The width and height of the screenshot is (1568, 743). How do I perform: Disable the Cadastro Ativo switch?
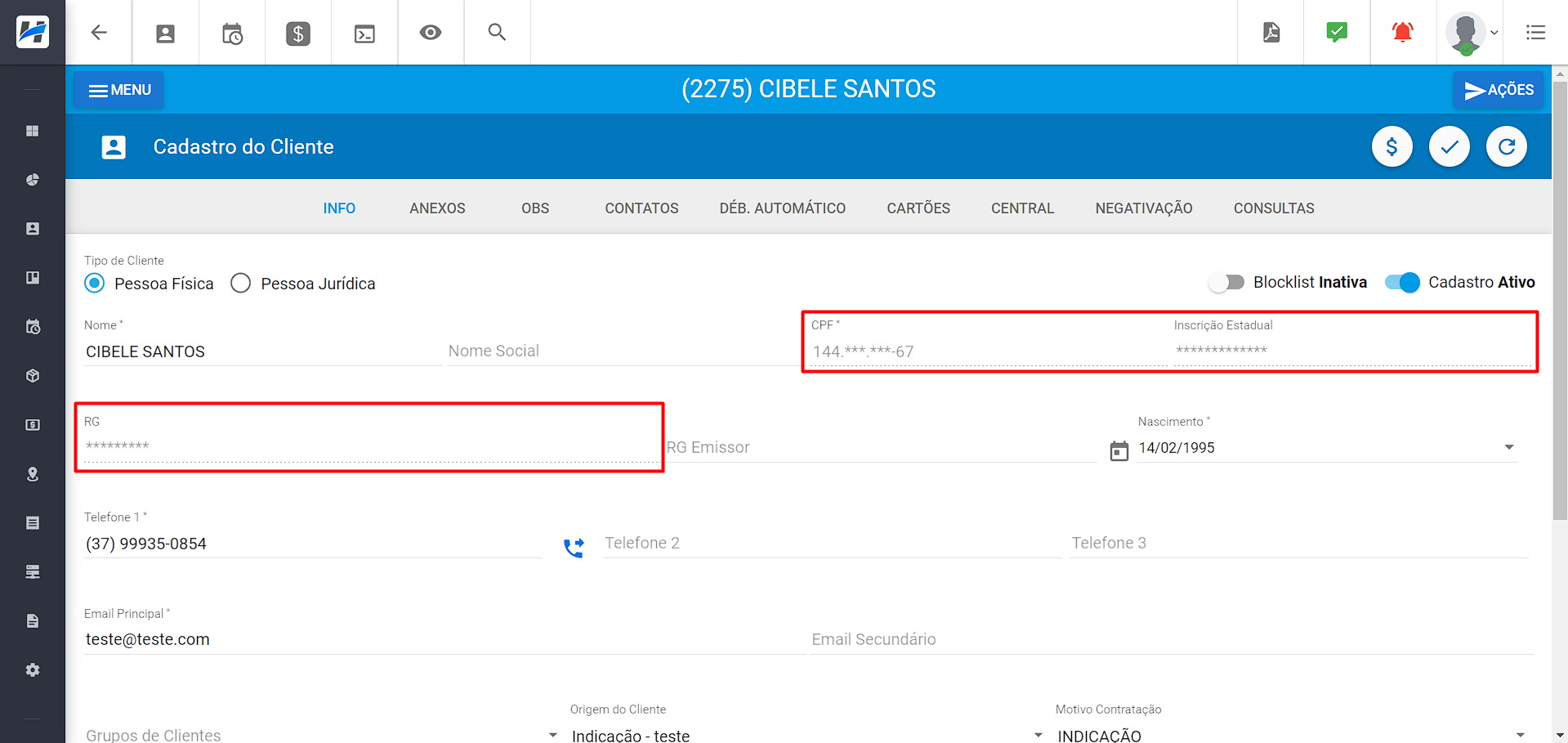point(1402,283)
